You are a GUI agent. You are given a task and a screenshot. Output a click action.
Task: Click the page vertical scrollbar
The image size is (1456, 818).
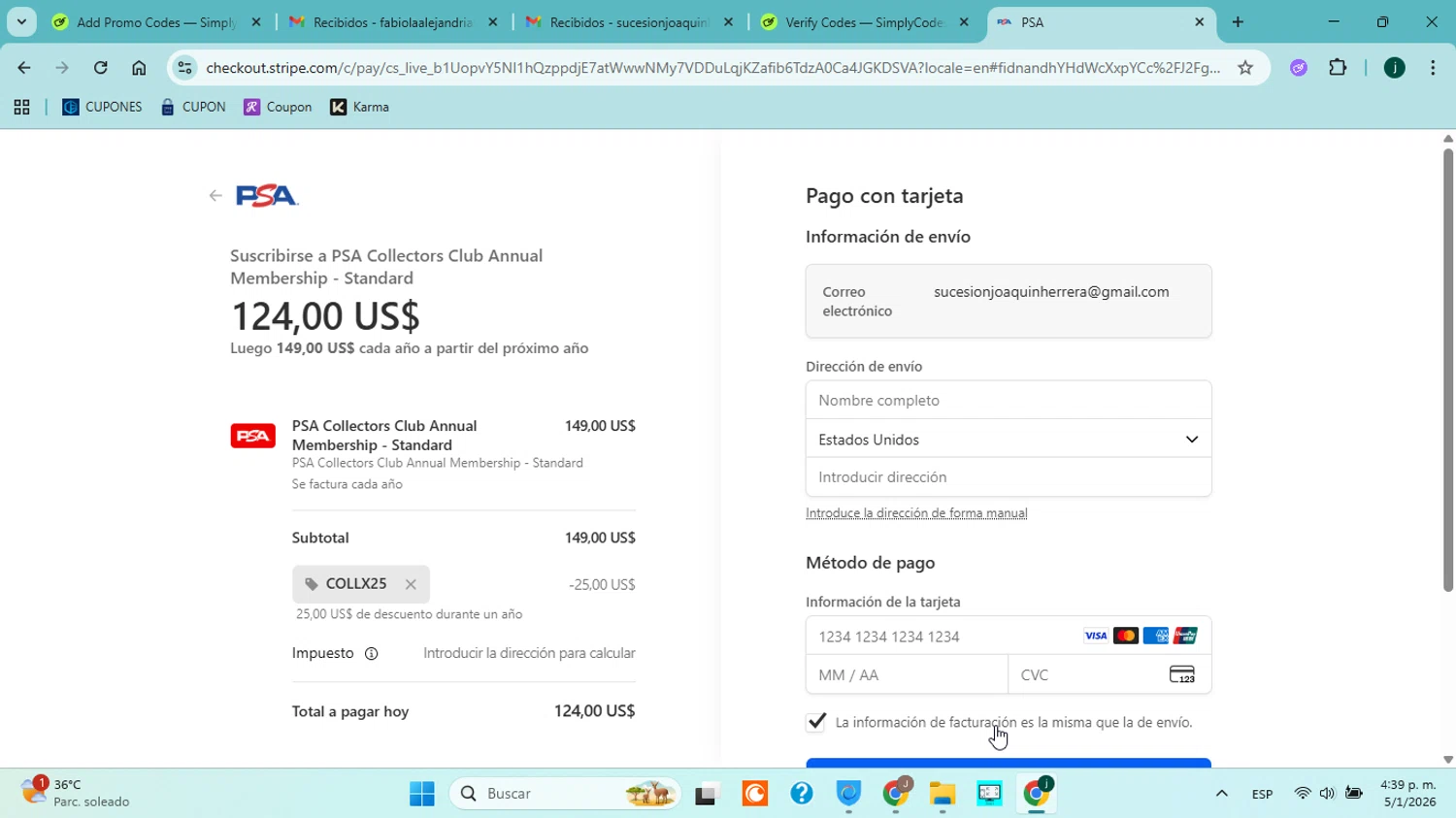(1448, 369)
